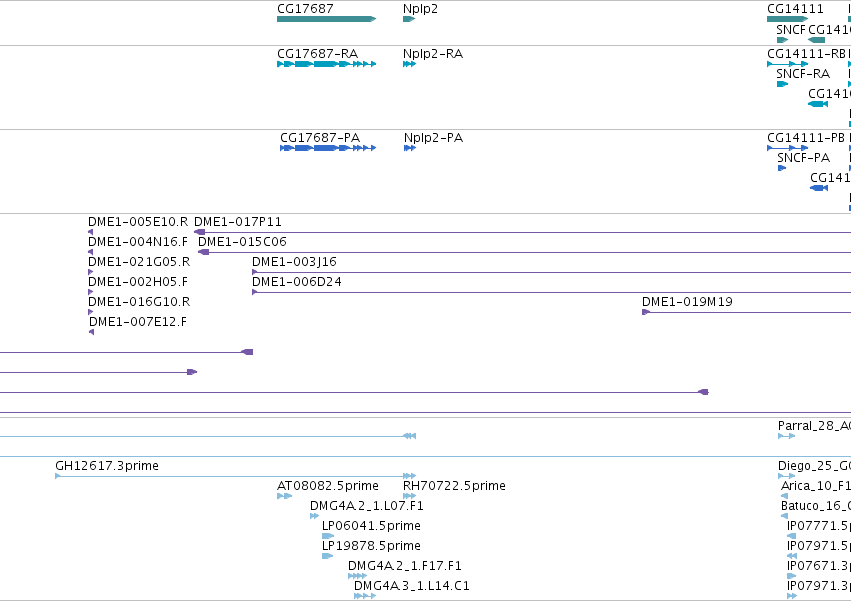Select the DME1-017P11 end arrow glyph
This screenshot has width=851, height=601.
(x=199, y=232)
